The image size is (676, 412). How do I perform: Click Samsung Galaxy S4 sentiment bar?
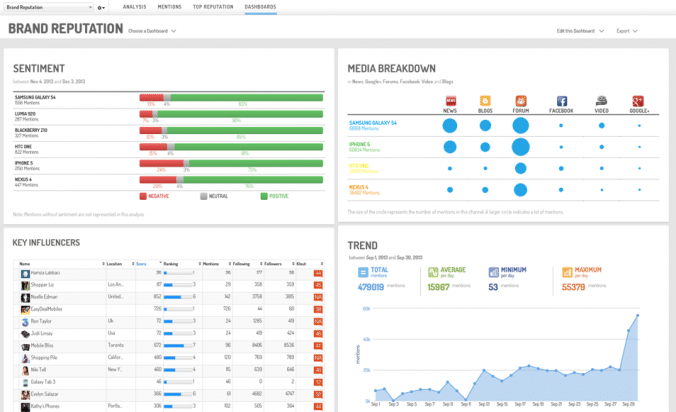point(231,98)
